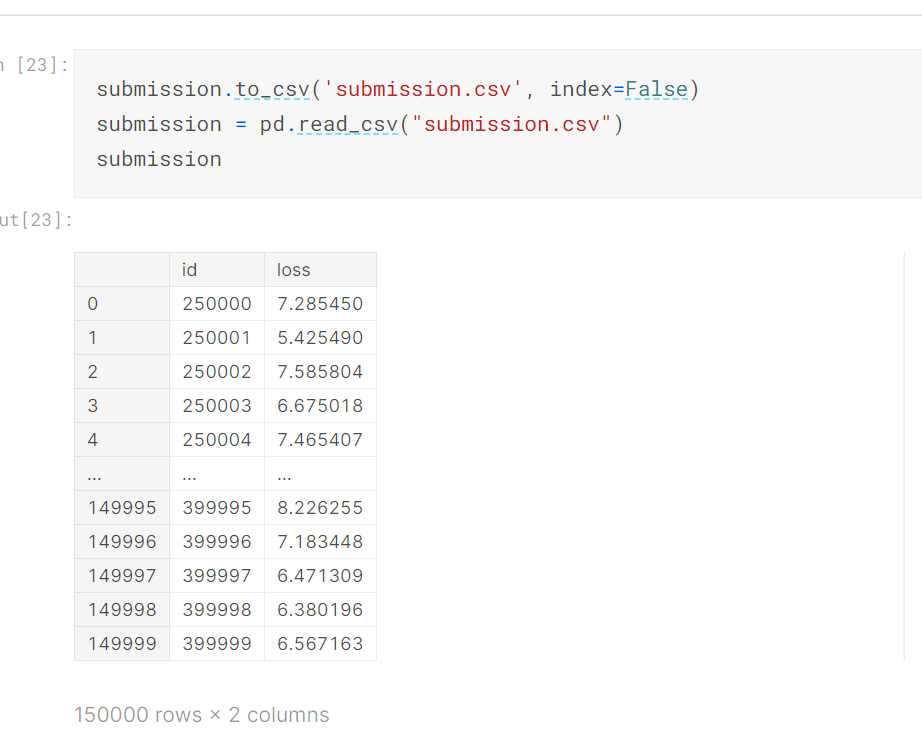Viewport: 922px width, 736px height.
Task: Click the row index 0 label
Action: click(x=92, y=303)
